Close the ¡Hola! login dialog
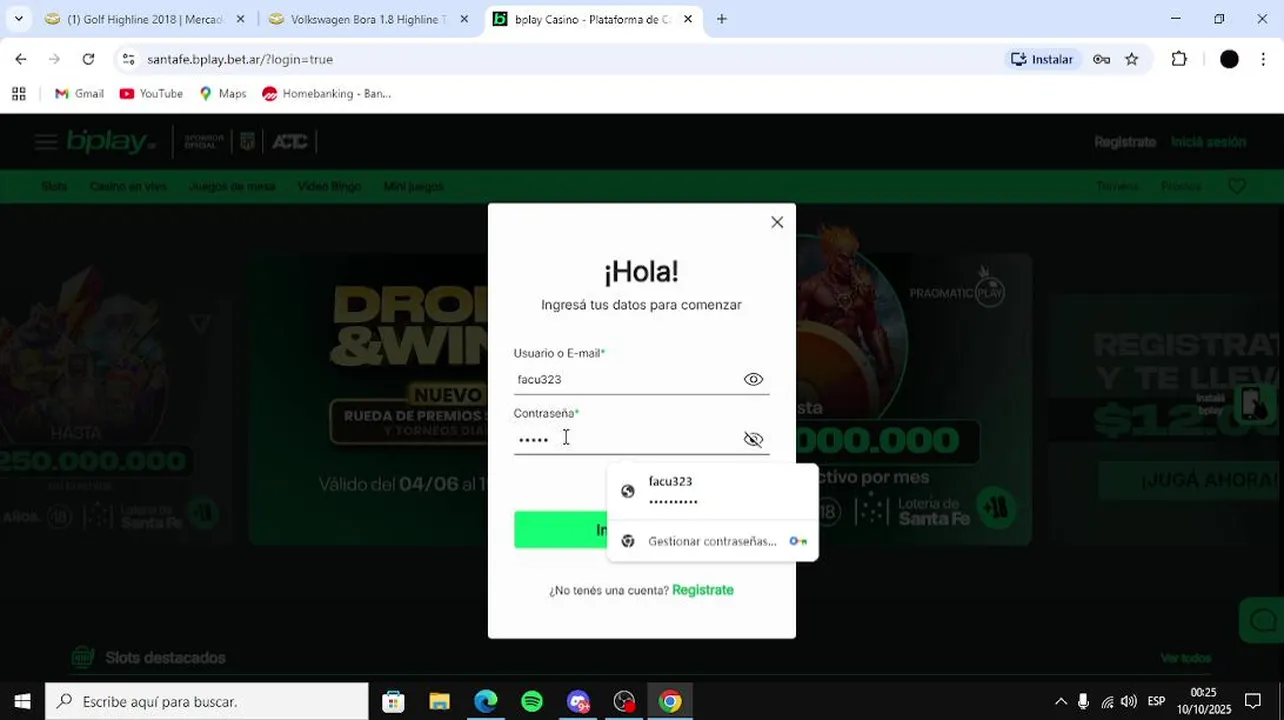Screen dimensions: 1284x720 coord(777,222)
